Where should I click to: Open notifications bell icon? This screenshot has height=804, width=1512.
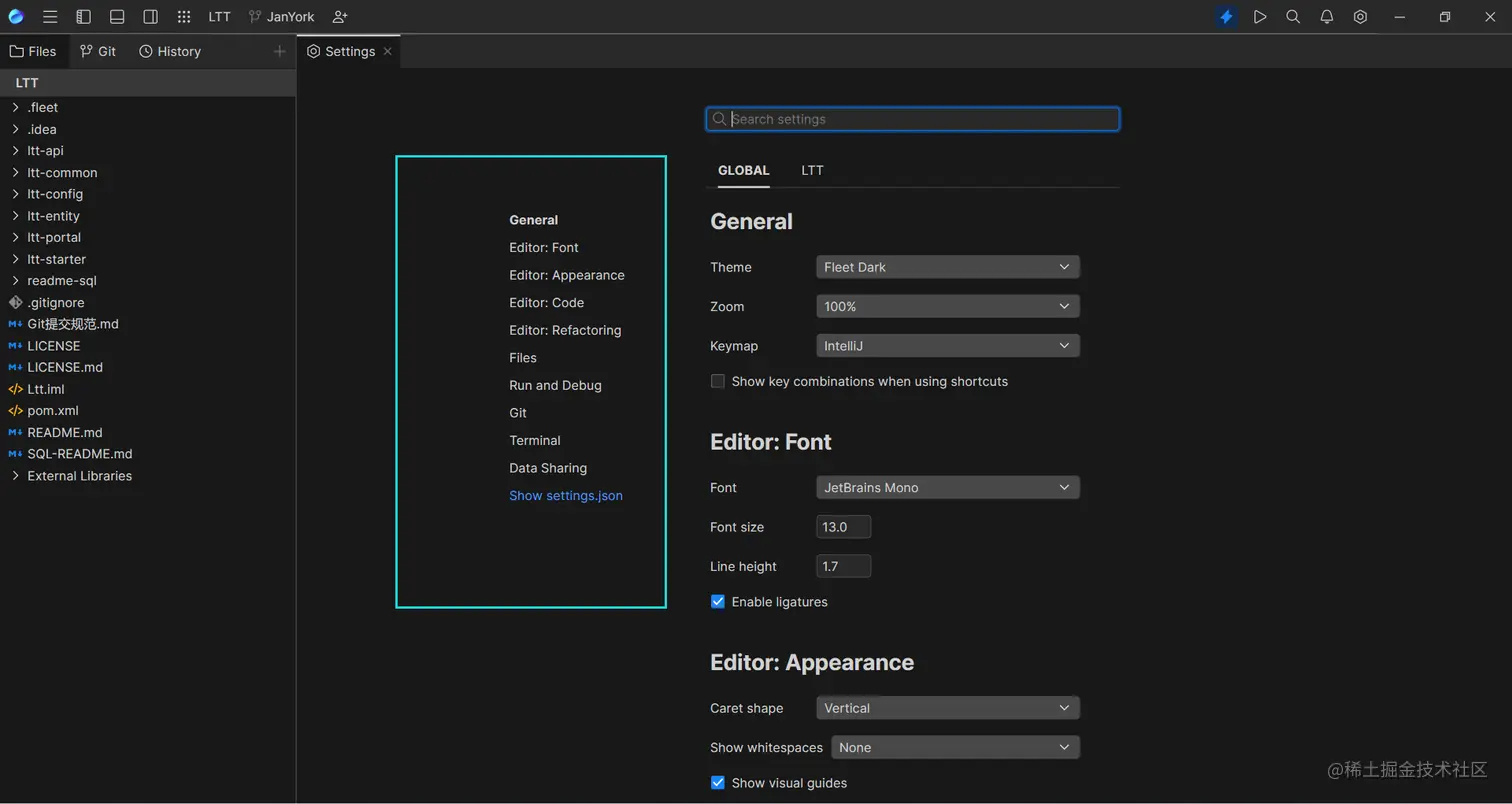coord(1327,17)
